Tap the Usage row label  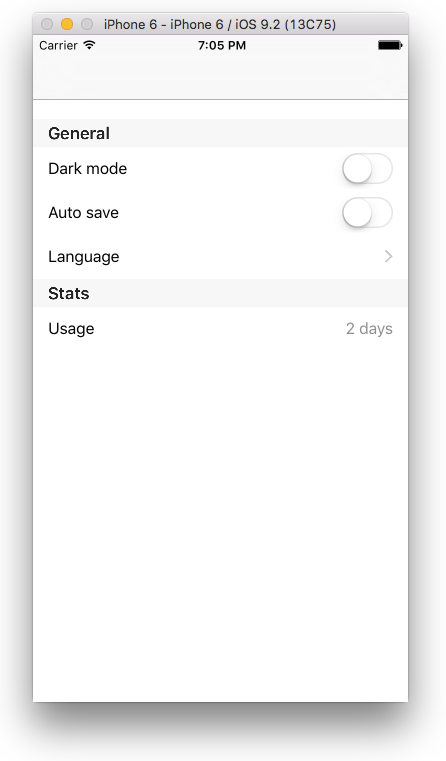tap(71, 329)
